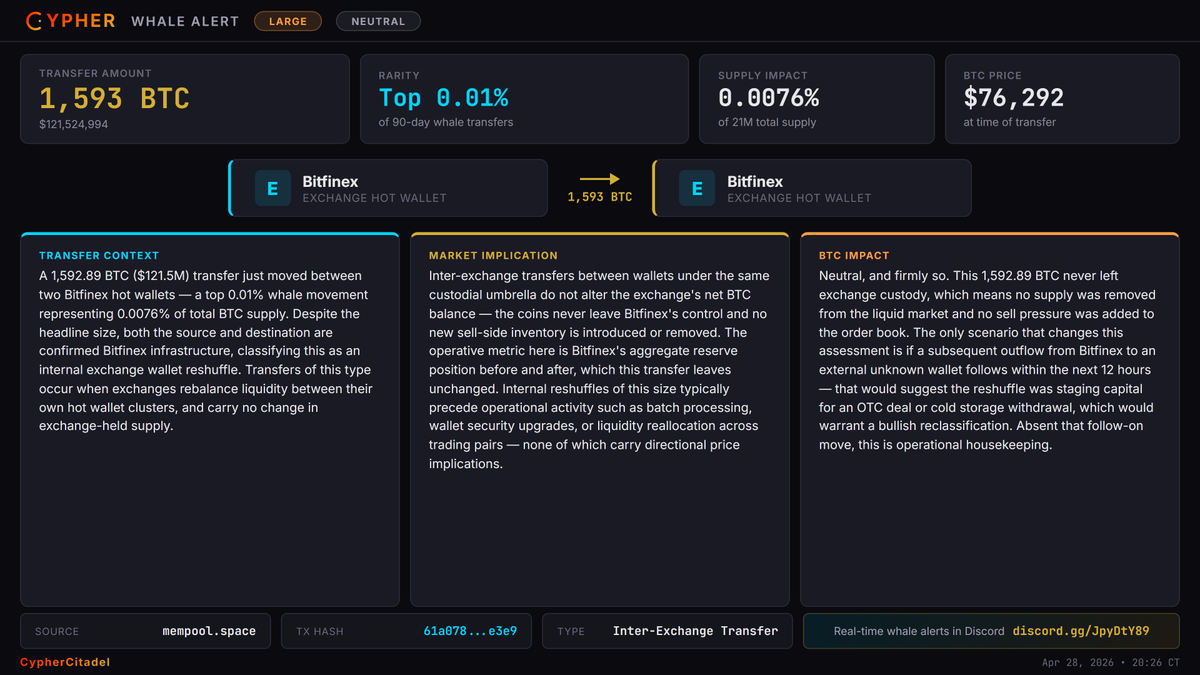This screenshot has height=675, width=1200.
Task: Switch to the RARITY stat card
Action: (x=524, y=98)
